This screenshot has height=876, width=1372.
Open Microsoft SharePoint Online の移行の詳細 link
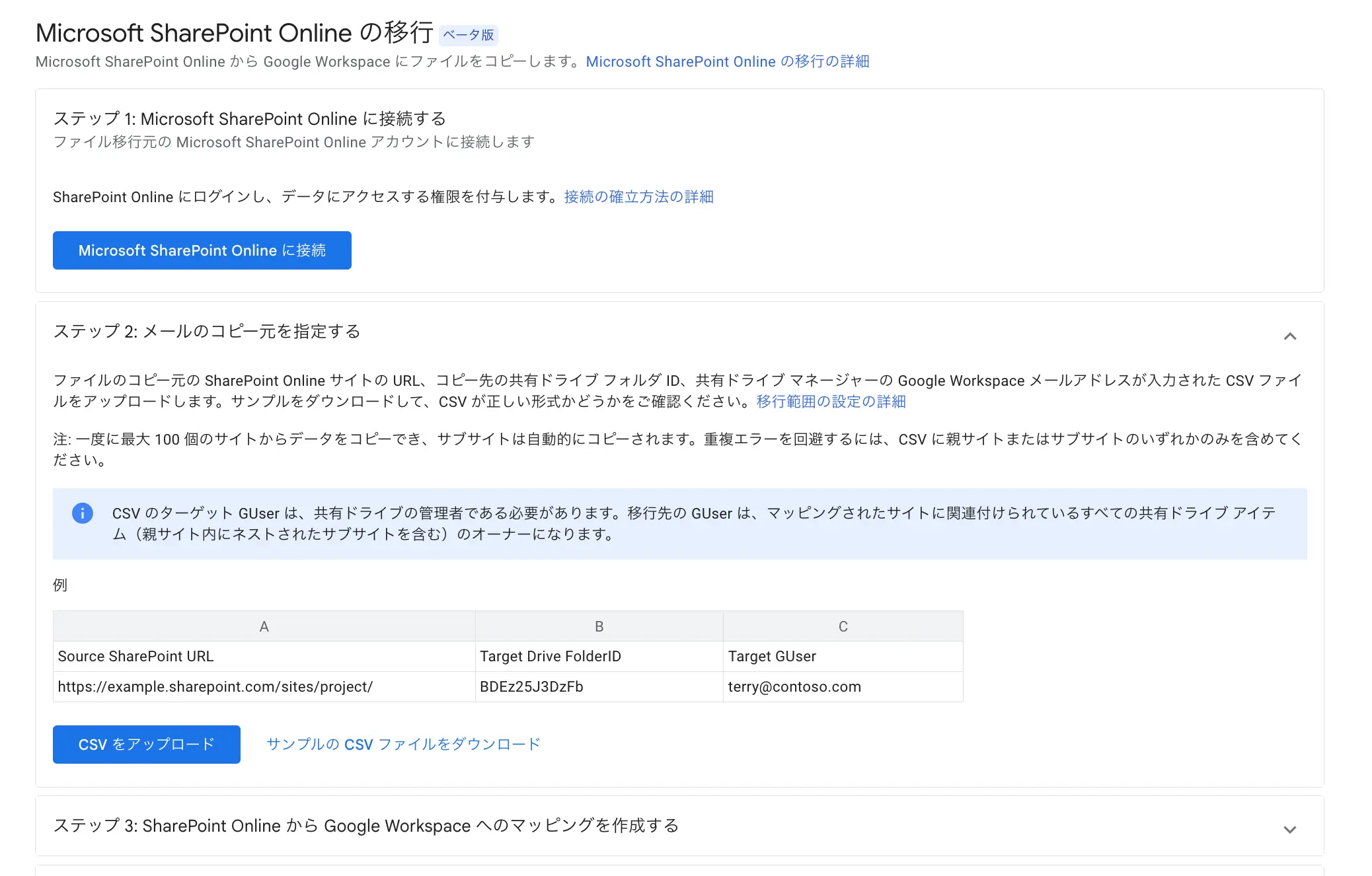pyautogui.click(x=728, y=61)
